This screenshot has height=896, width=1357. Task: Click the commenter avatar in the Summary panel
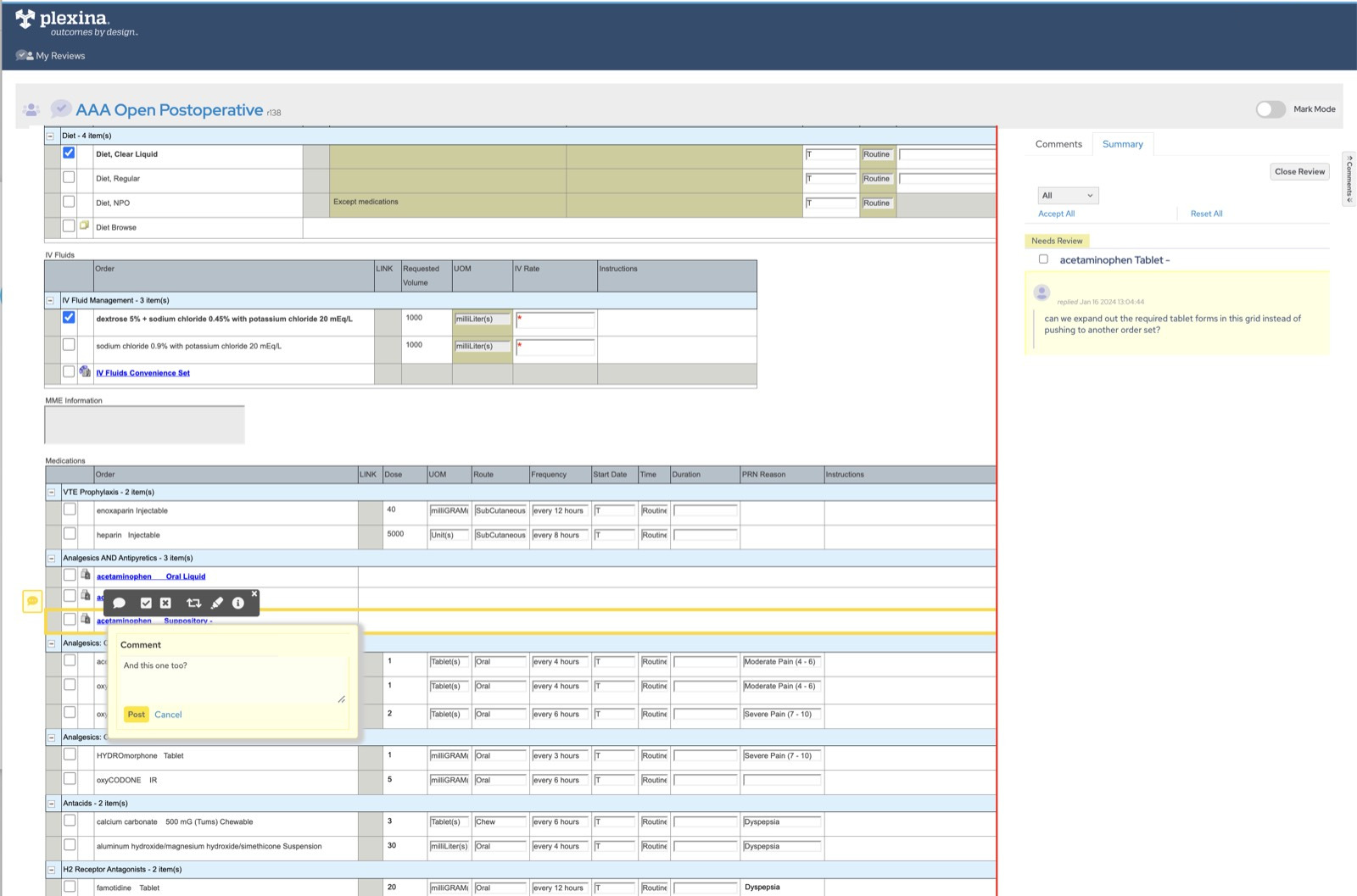(x=1042, y=293)
